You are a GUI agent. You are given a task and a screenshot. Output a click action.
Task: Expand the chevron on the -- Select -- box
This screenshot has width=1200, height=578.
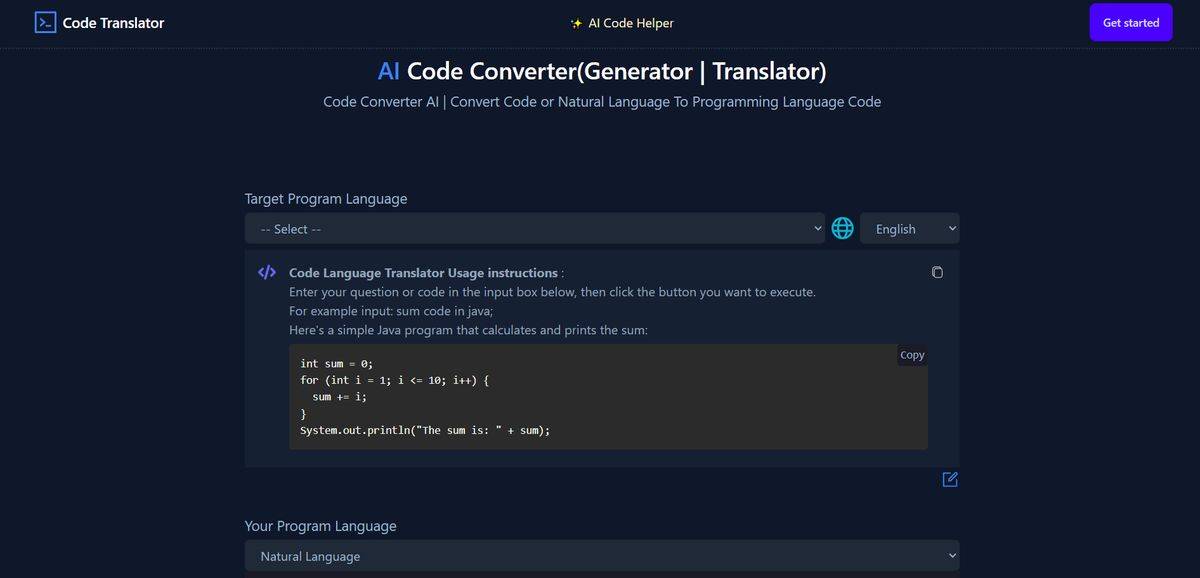point(818,228)
